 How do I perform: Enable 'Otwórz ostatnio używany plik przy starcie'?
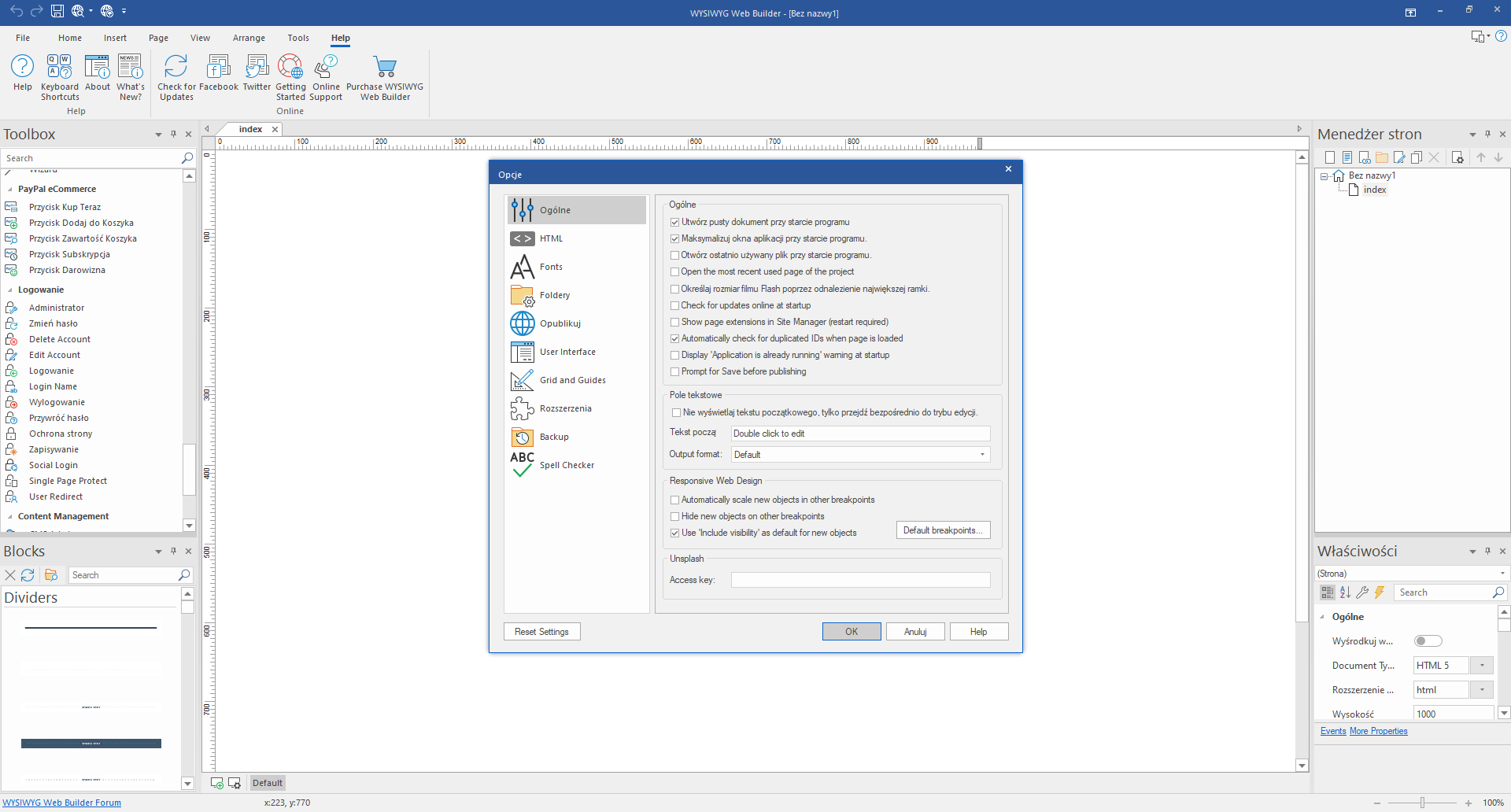[674, 256]
